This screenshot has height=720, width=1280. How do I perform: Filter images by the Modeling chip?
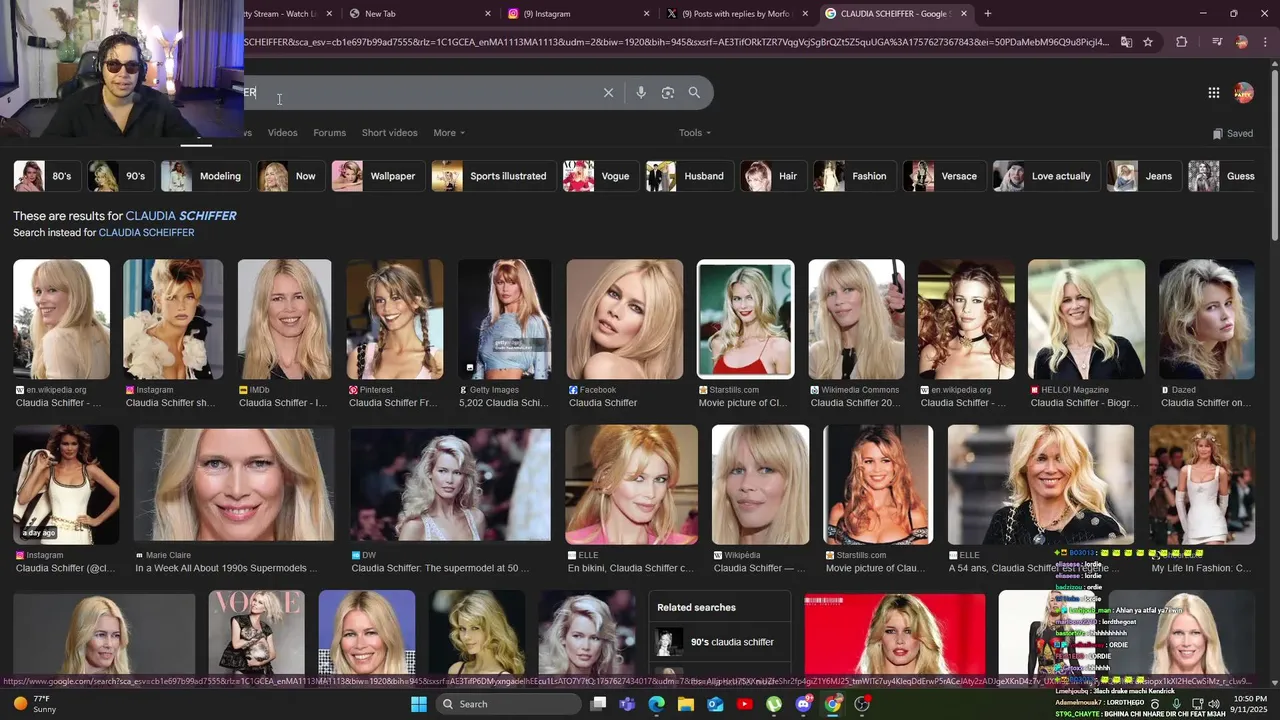coord(204,176)
